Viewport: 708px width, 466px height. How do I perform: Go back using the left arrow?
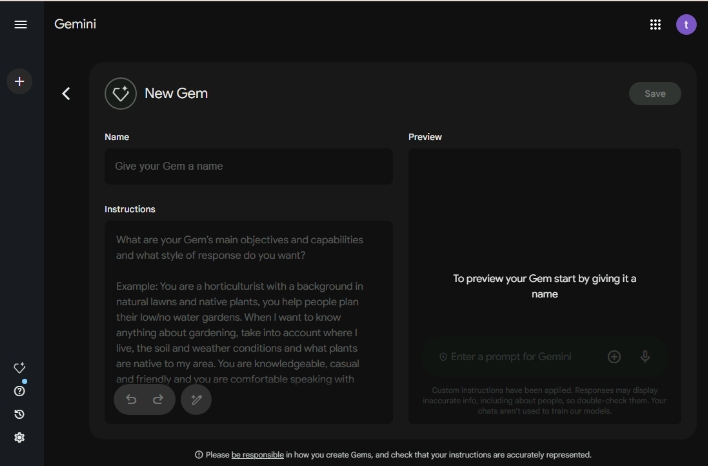[x=66, y=93]
